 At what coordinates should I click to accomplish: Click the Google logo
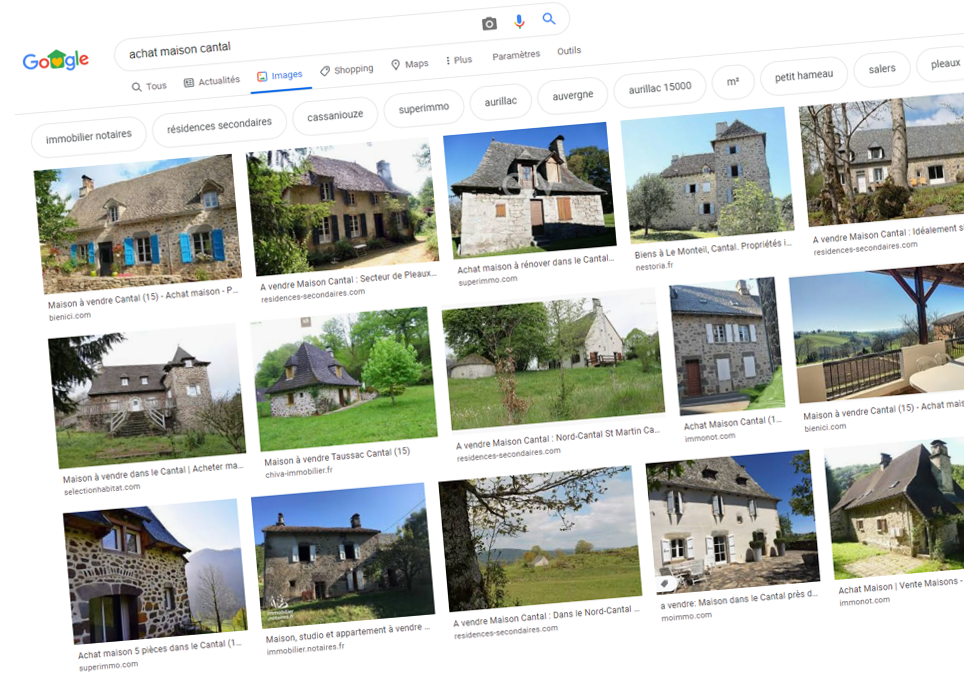point(56,60)
